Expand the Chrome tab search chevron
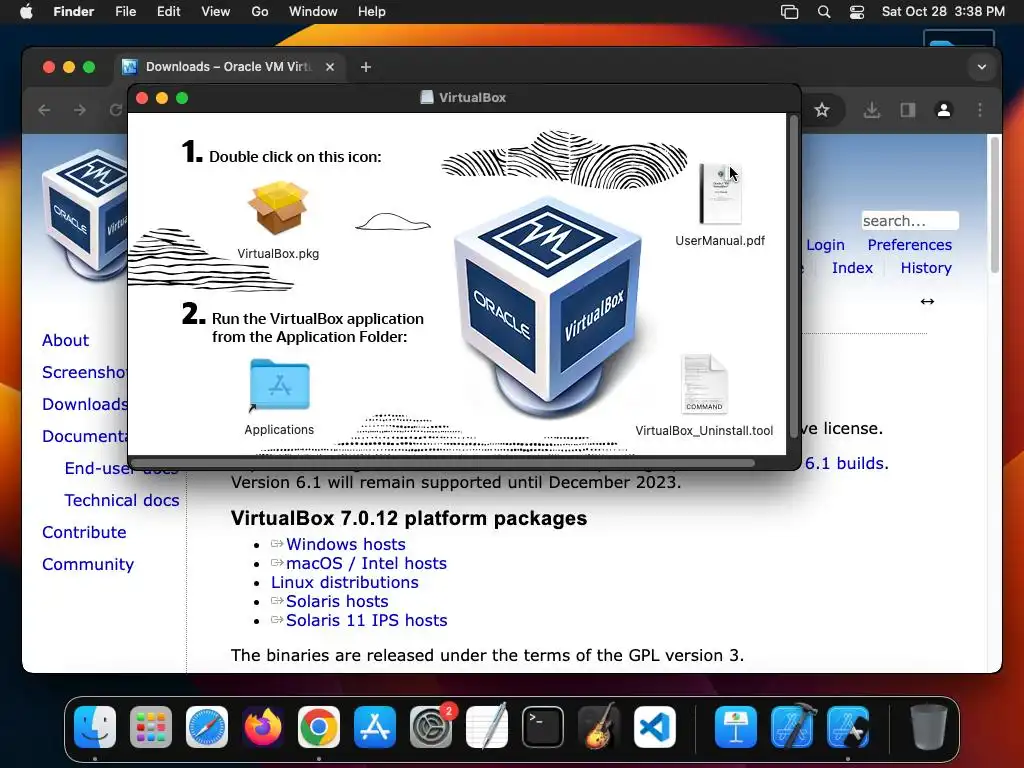Screen dimensions: 1024x768 [x=982, y=67]
